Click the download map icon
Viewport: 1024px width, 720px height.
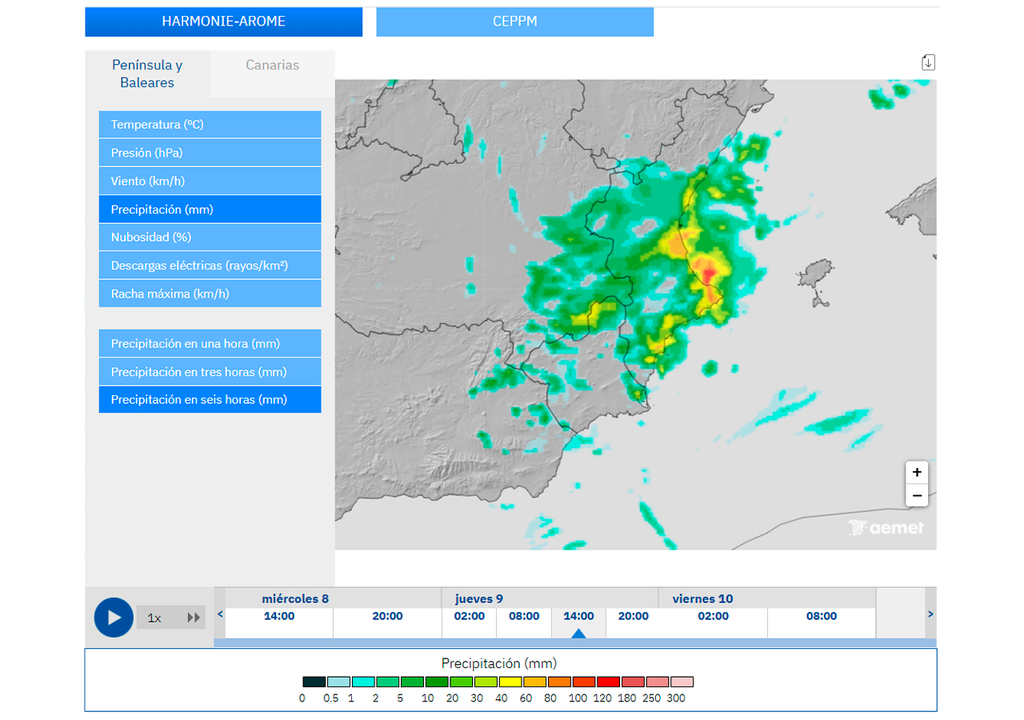pyautogui.click(x=928, y=62)
